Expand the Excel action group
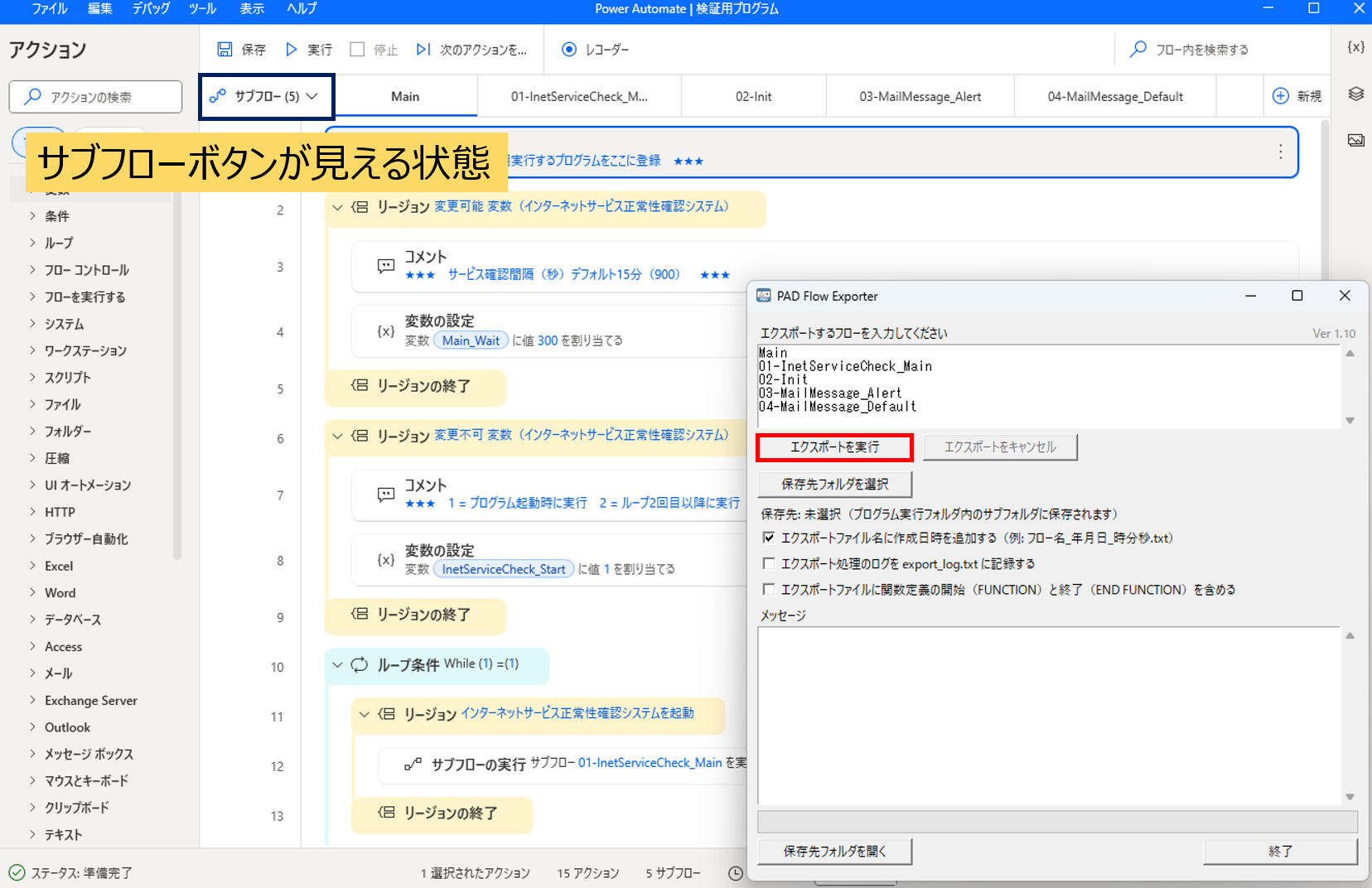 (x=32, y=566)
